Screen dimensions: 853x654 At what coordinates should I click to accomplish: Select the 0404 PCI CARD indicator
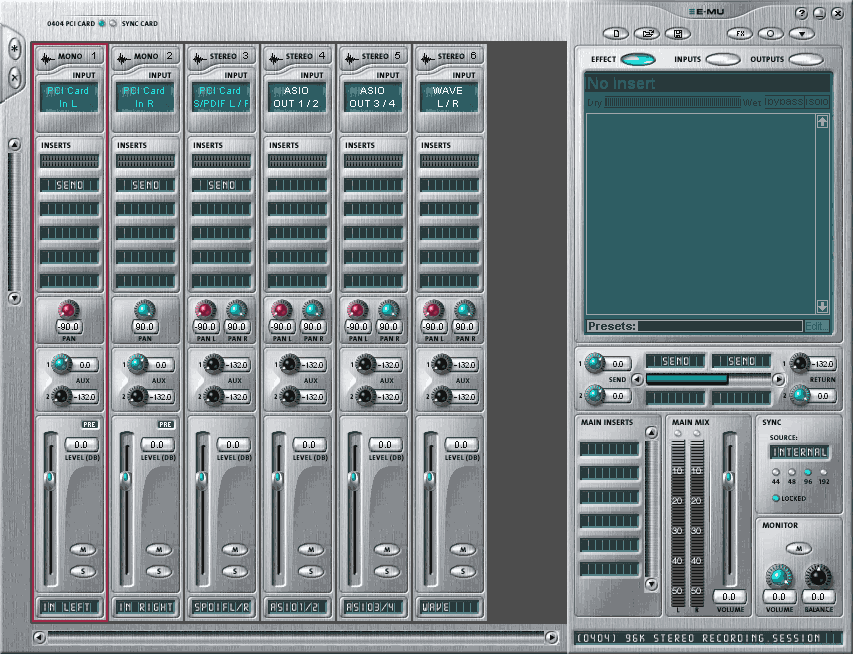coord(101,23)
